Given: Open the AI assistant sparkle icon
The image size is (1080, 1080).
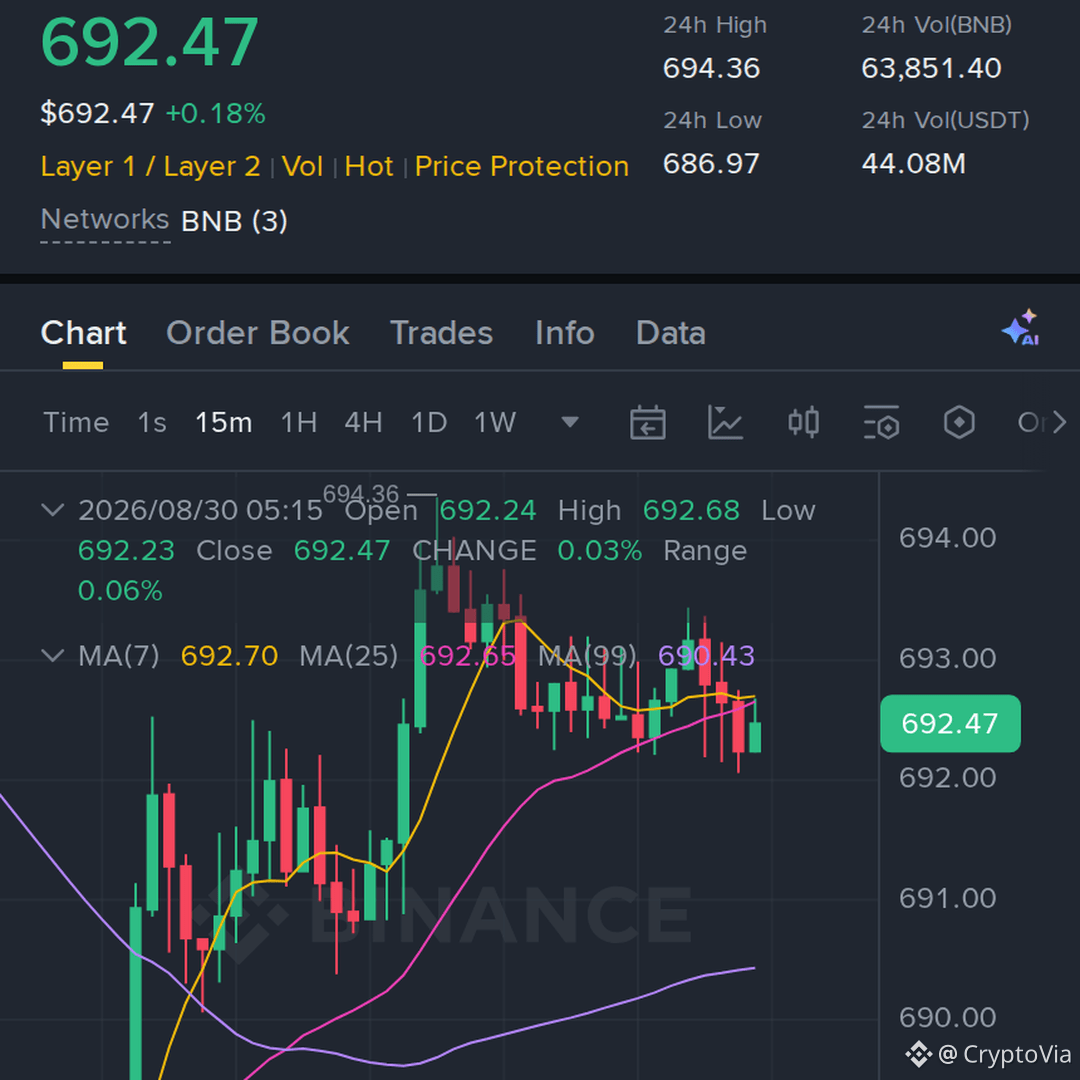Looking at the screenshot, I should 1021,328.
